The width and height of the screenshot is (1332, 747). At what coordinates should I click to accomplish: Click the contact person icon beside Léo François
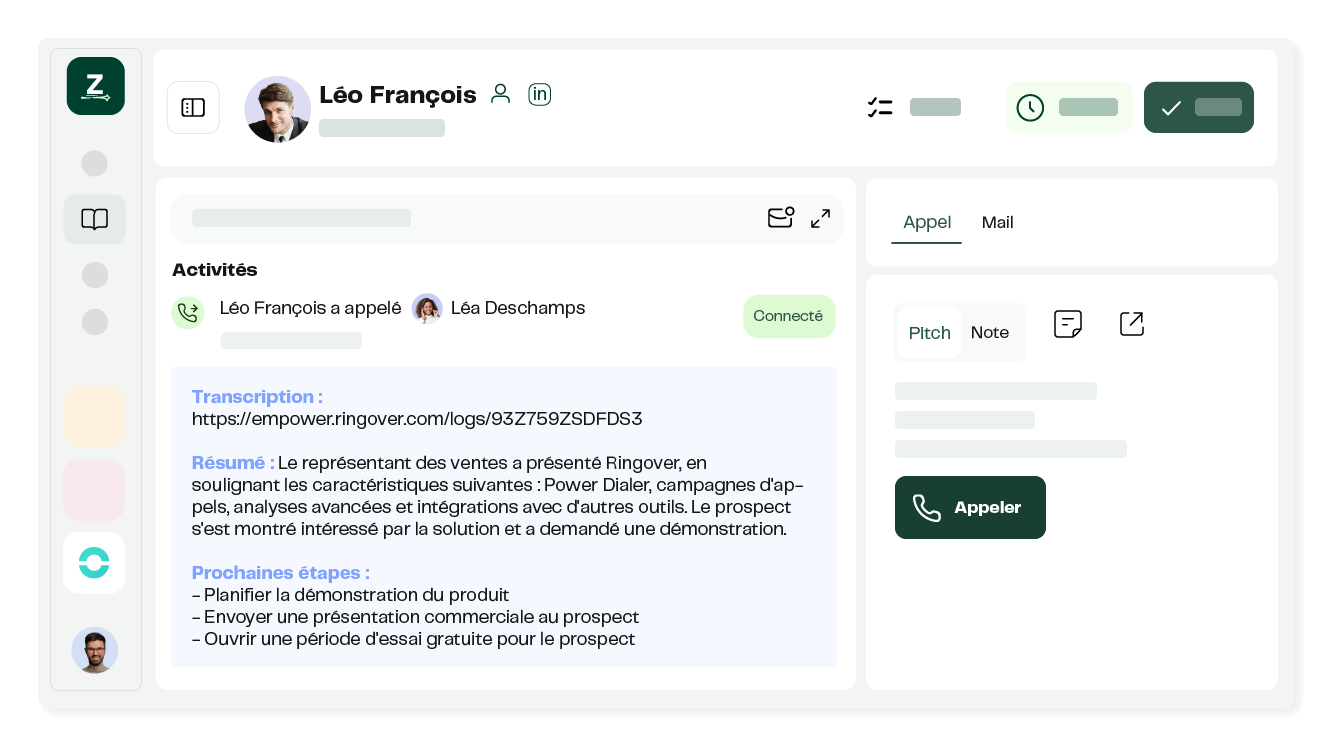(500, 93)
